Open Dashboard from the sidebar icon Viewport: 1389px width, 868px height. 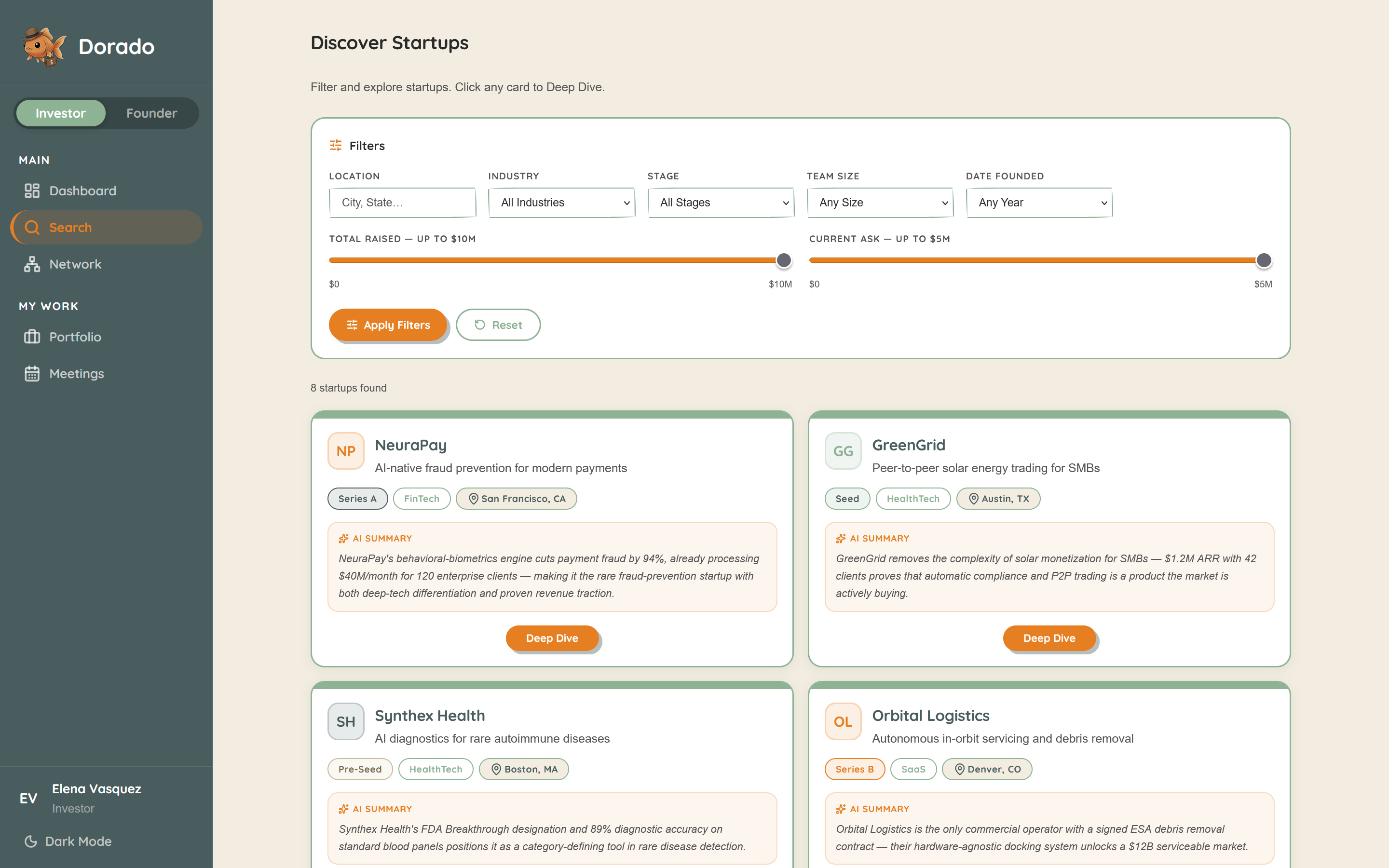point(32,191)
